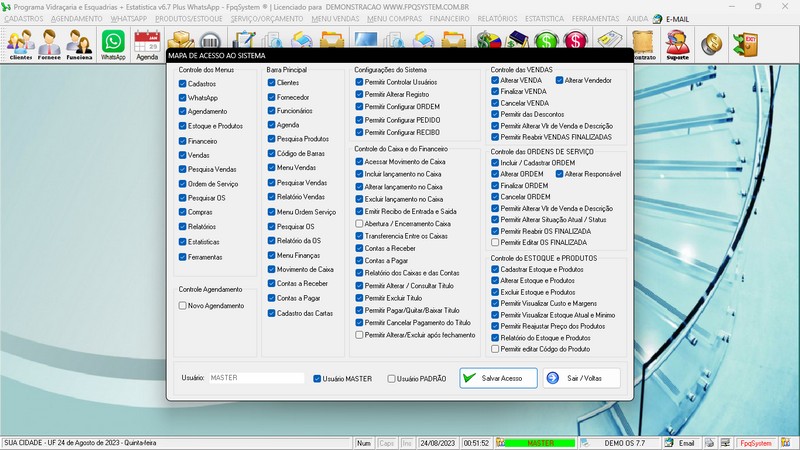Click the gold coin toolbar icon
This screenshot has width=800, height=450.
pos(711,44)
